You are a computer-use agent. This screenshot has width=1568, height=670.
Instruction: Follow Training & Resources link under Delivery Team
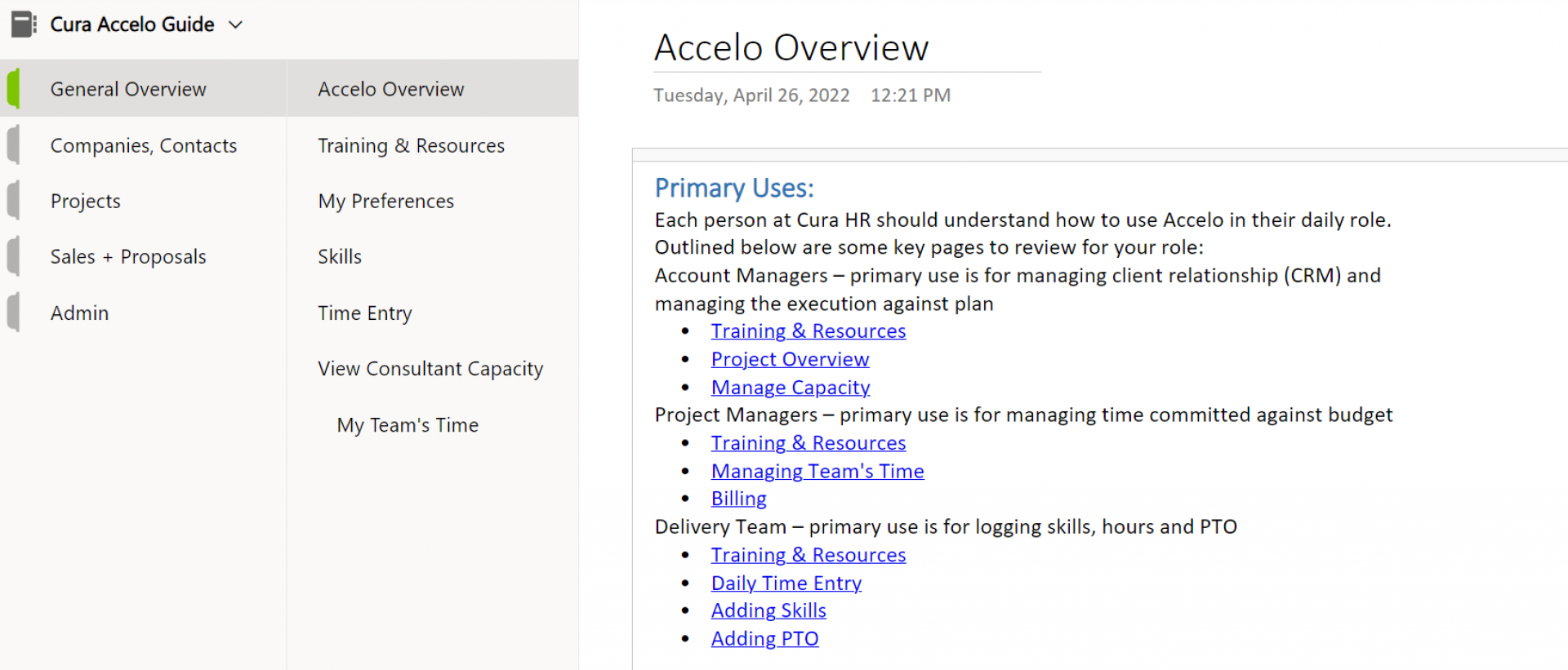tap(808, 554)
